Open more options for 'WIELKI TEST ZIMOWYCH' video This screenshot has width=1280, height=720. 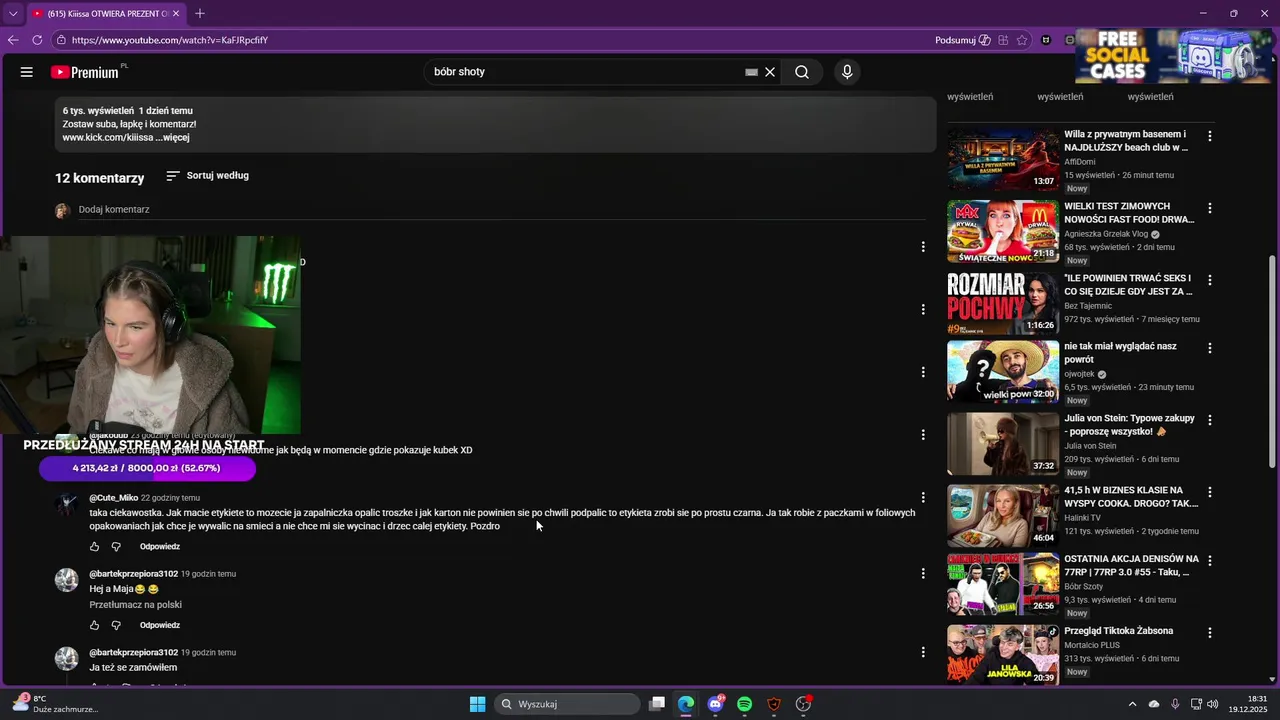tap(1210, 208)
